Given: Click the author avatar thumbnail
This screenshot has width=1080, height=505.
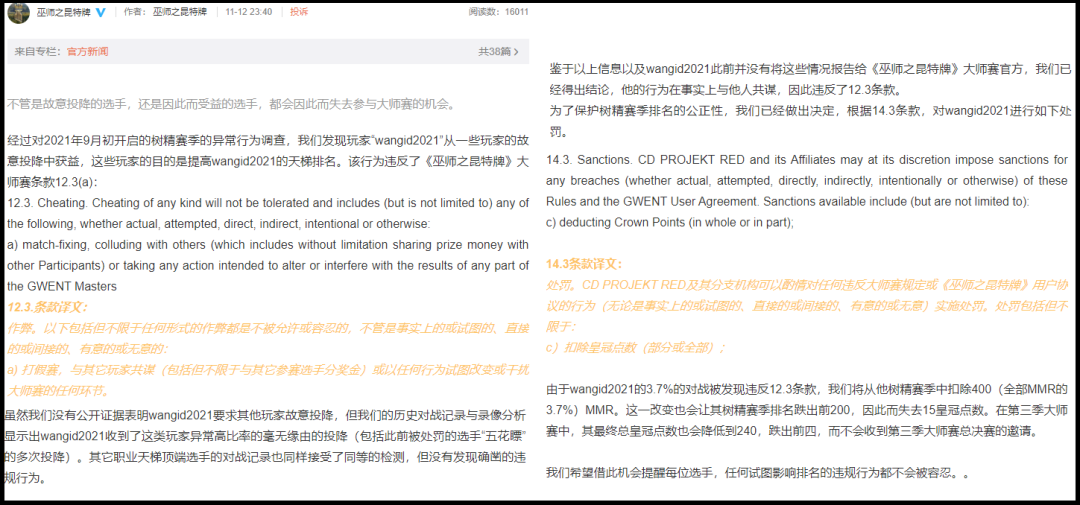Looking at the screenshot, I should pyautogui.click(x=18, y=12).
